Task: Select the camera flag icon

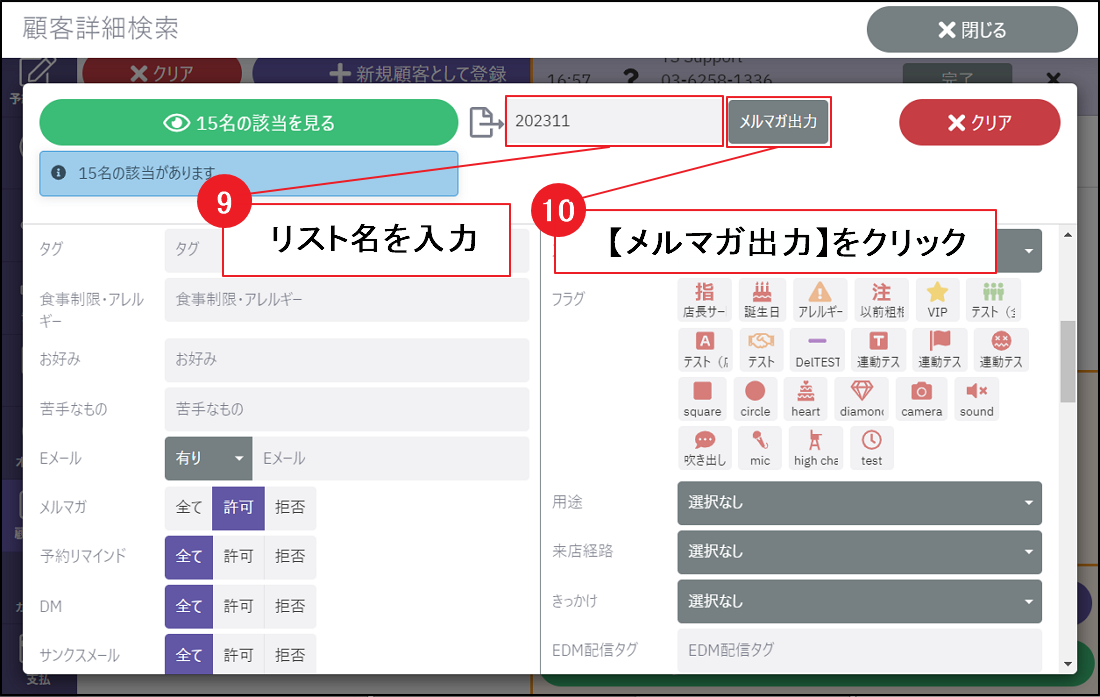Action: (x=921, y=398)
